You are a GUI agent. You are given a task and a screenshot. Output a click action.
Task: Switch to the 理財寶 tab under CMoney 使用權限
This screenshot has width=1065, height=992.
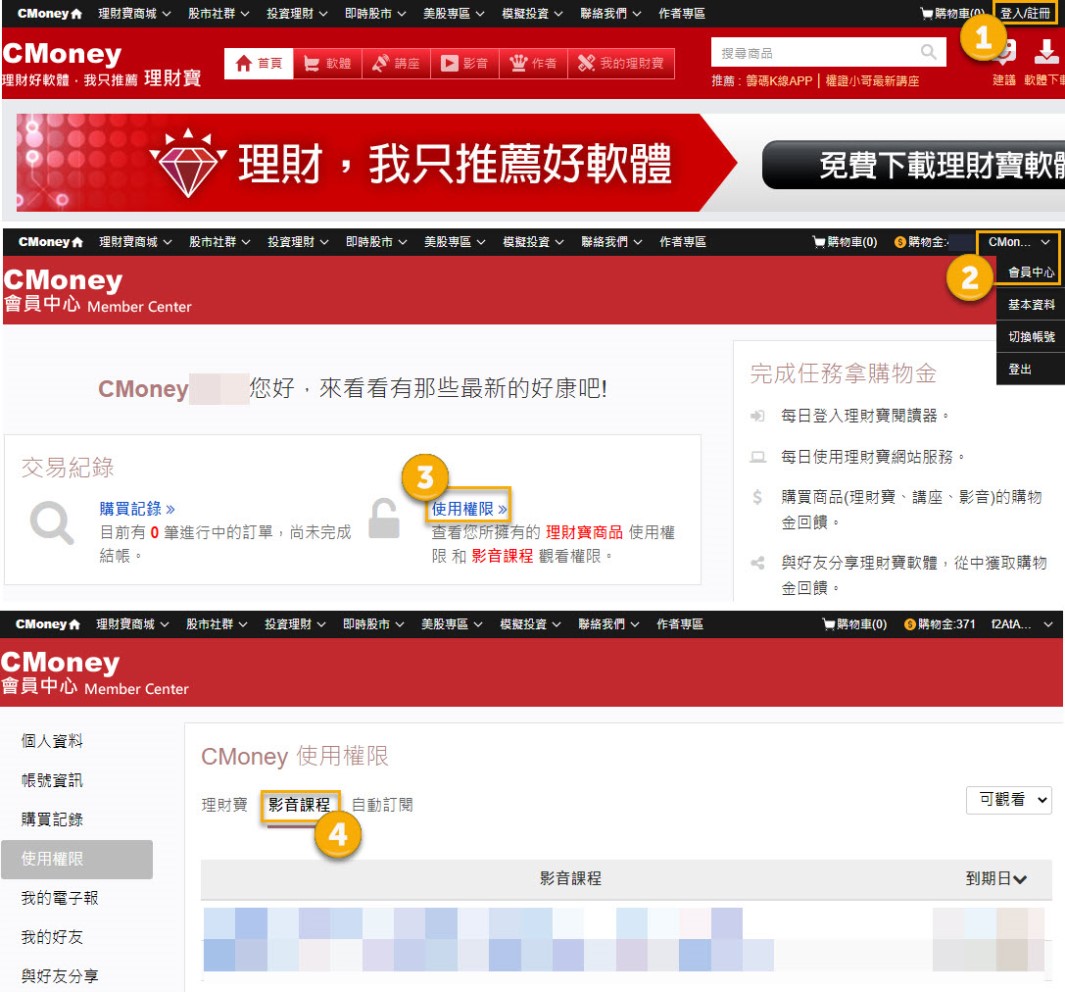click(x=224, y=805)
